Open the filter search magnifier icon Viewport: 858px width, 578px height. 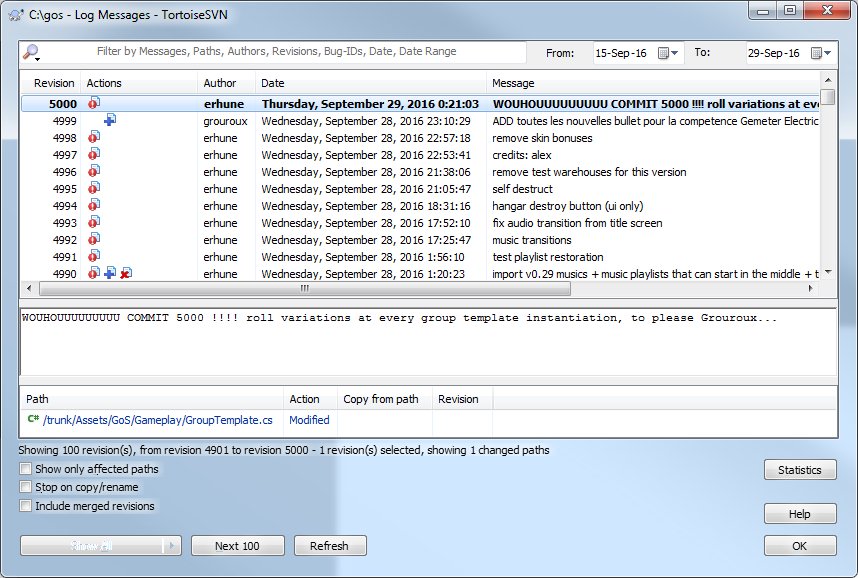(x=31, y=53)
